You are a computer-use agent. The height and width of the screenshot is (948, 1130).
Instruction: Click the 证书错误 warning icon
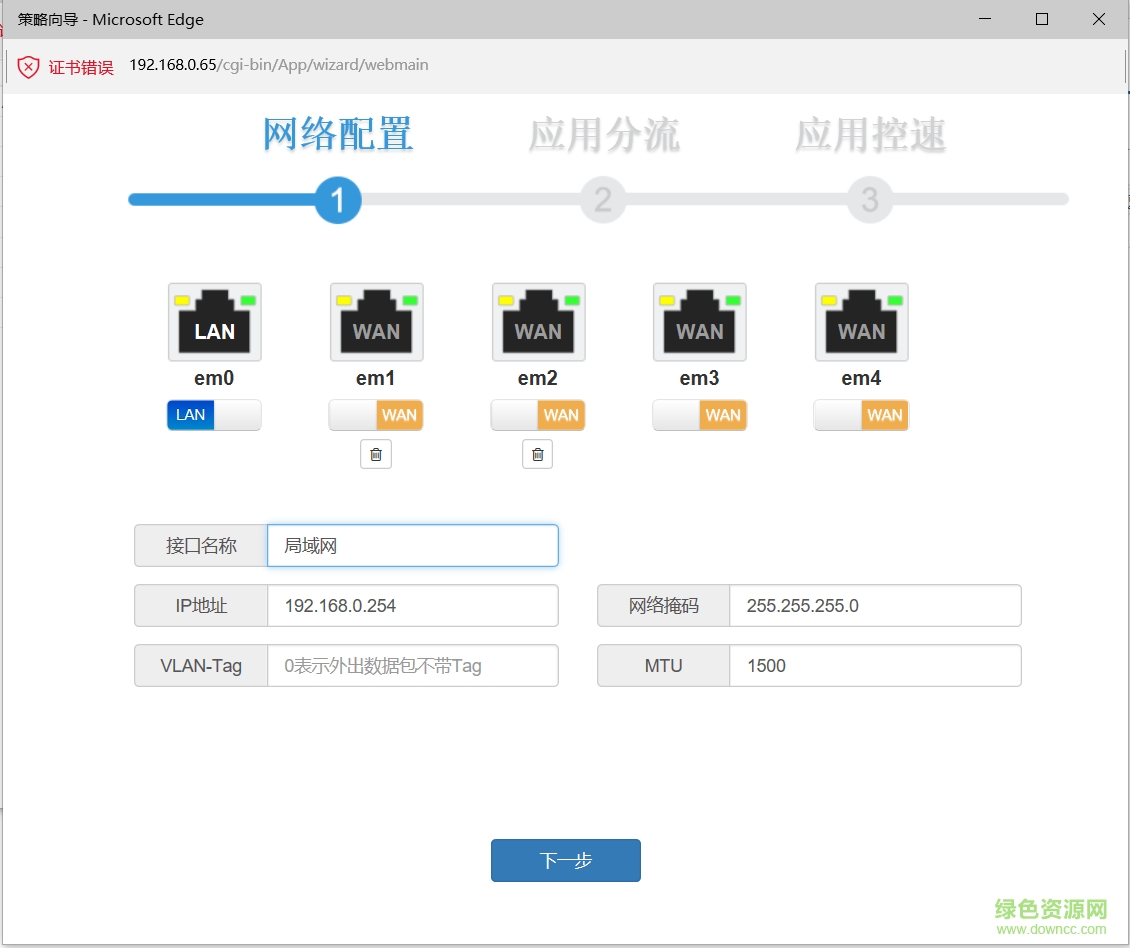pos(28,65)
